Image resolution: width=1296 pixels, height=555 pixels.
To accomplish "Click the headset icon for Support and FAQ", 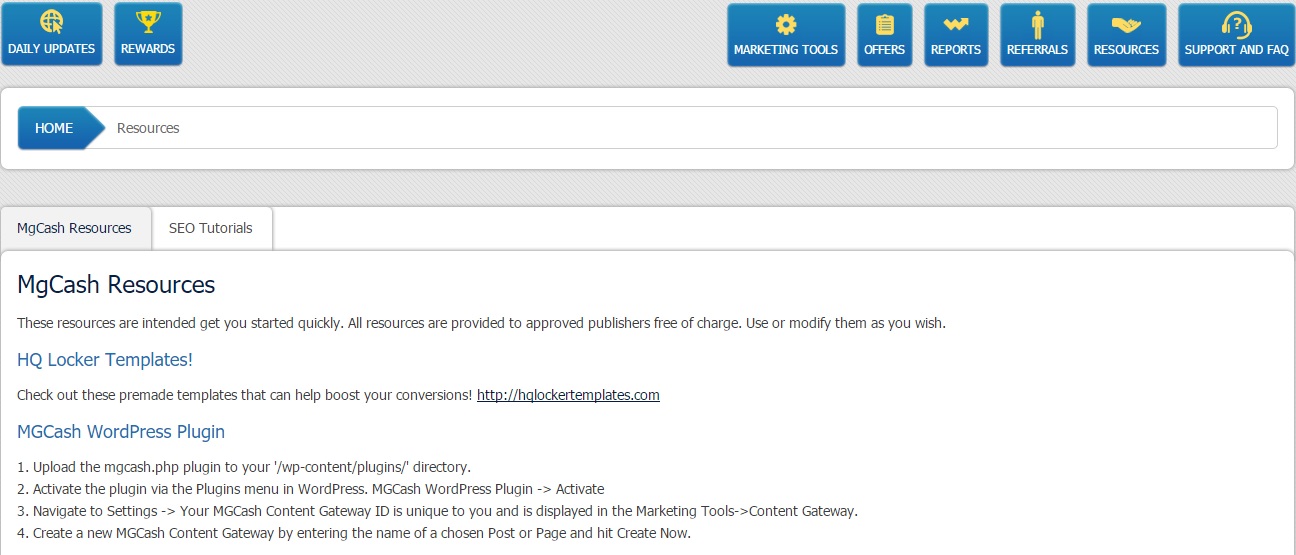I will [1236, 24].
